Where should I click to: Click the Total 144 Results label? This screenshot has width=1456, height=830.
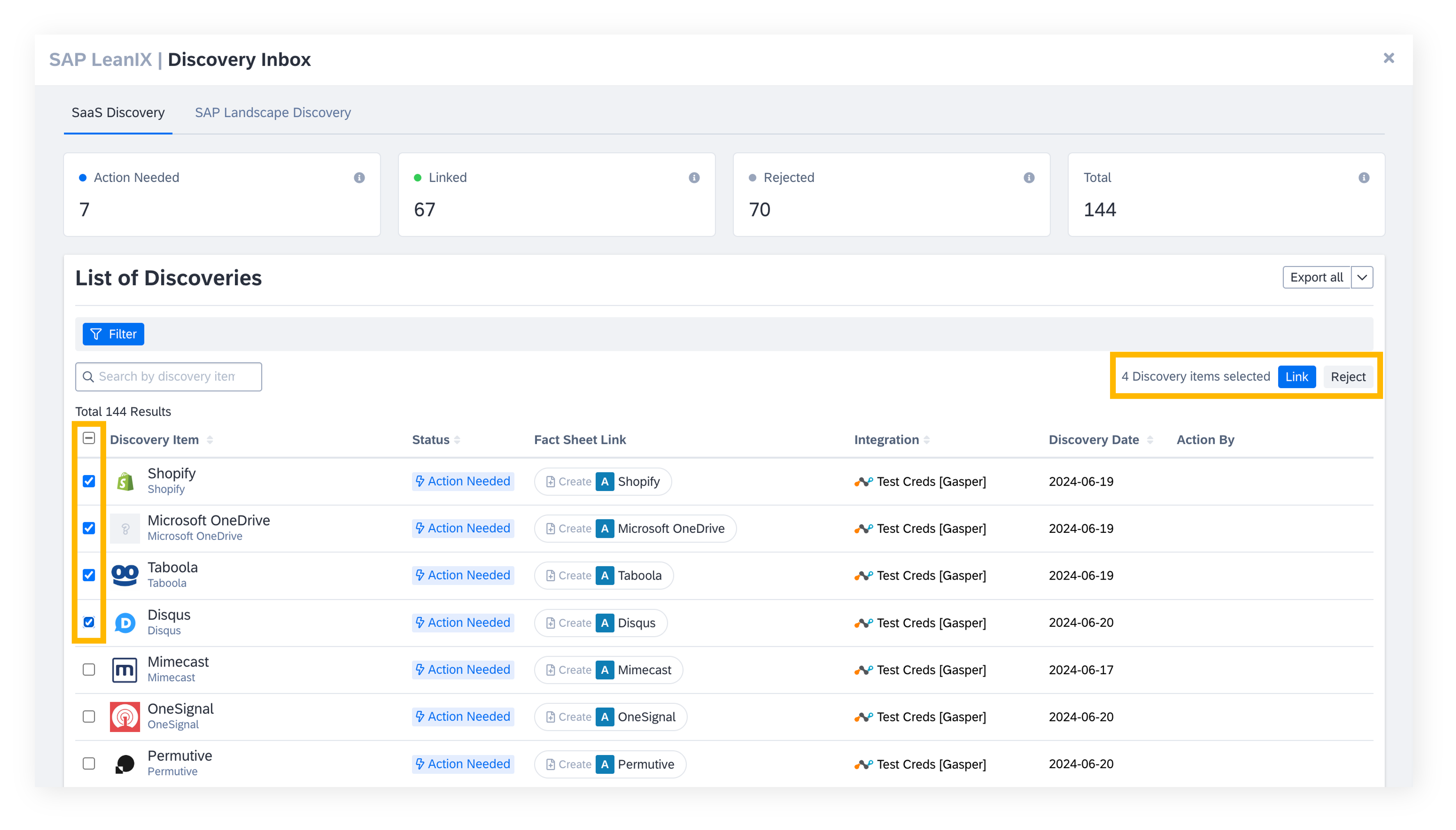123,412
